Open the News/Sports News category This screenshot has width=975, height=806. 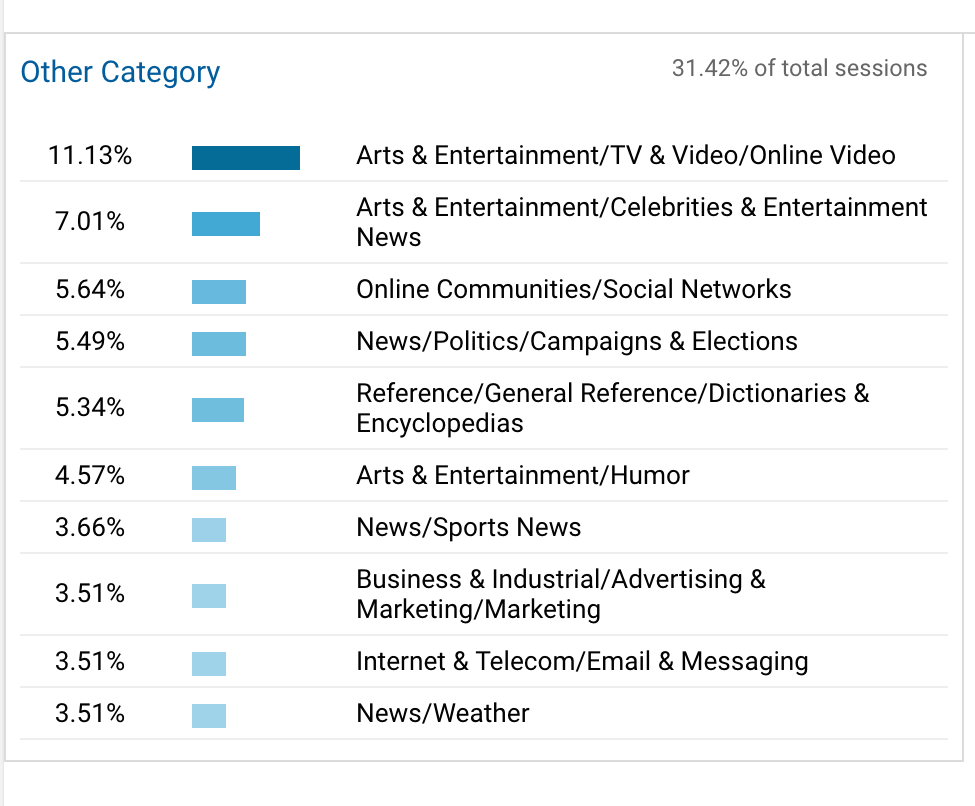pos(468,528)
